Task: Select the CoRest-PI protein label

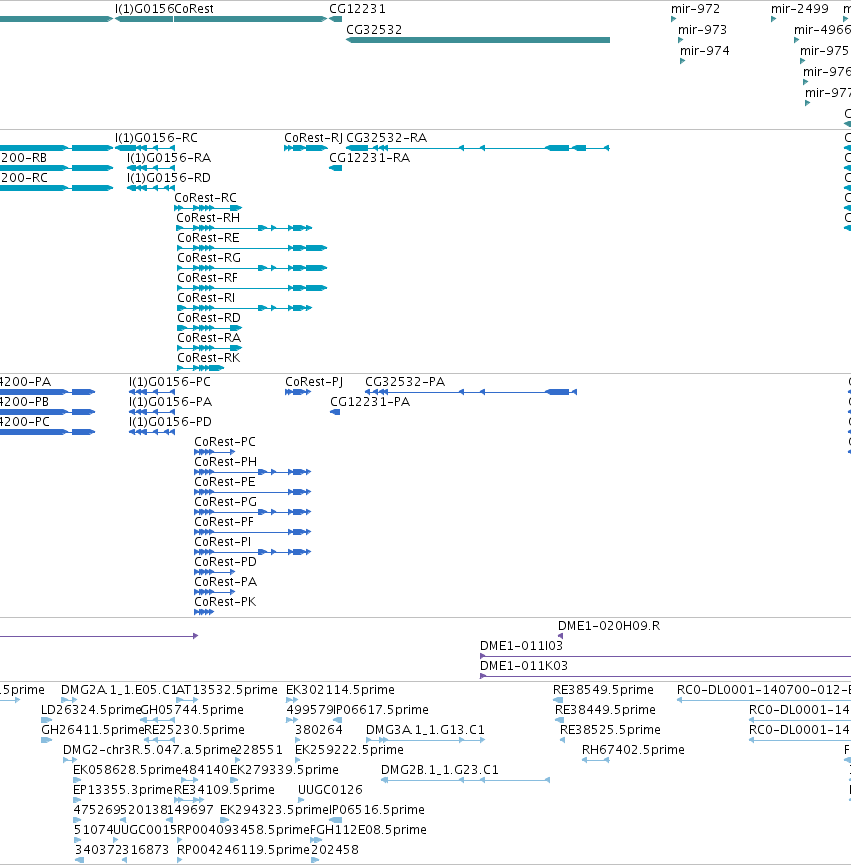Action: (x=223, y=542)
